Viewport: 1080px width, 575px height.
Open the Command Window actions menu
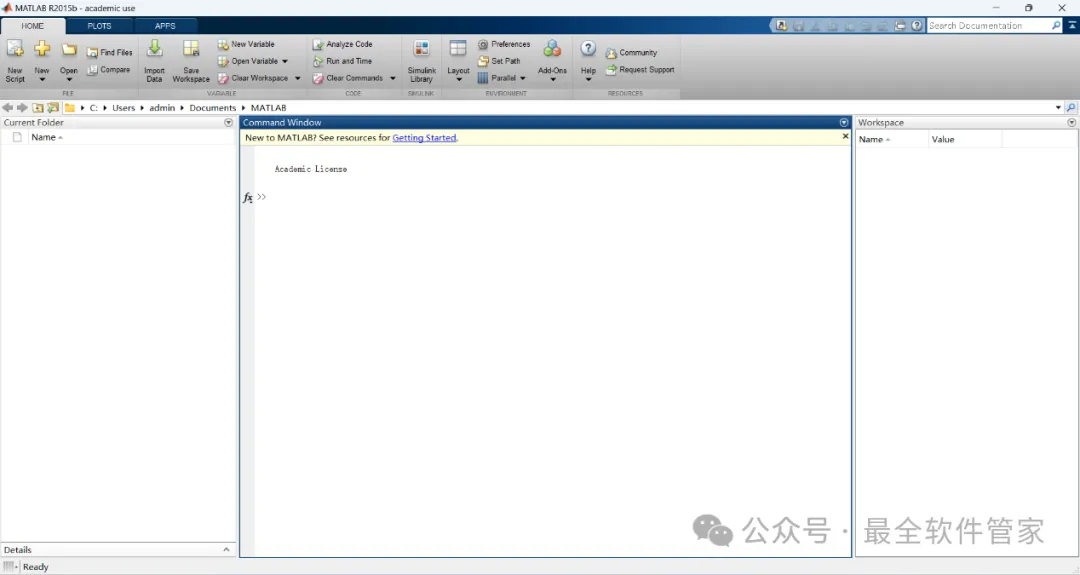pyautogui.click(x=844, y=123)
